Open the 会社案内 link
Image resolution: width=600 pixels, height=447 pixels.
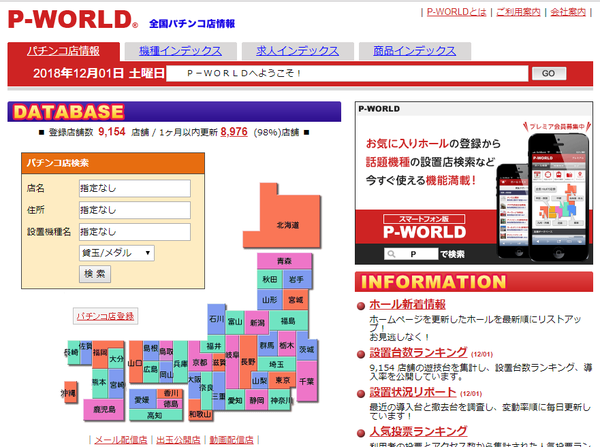pyautogui.click(x=568, y=12)
